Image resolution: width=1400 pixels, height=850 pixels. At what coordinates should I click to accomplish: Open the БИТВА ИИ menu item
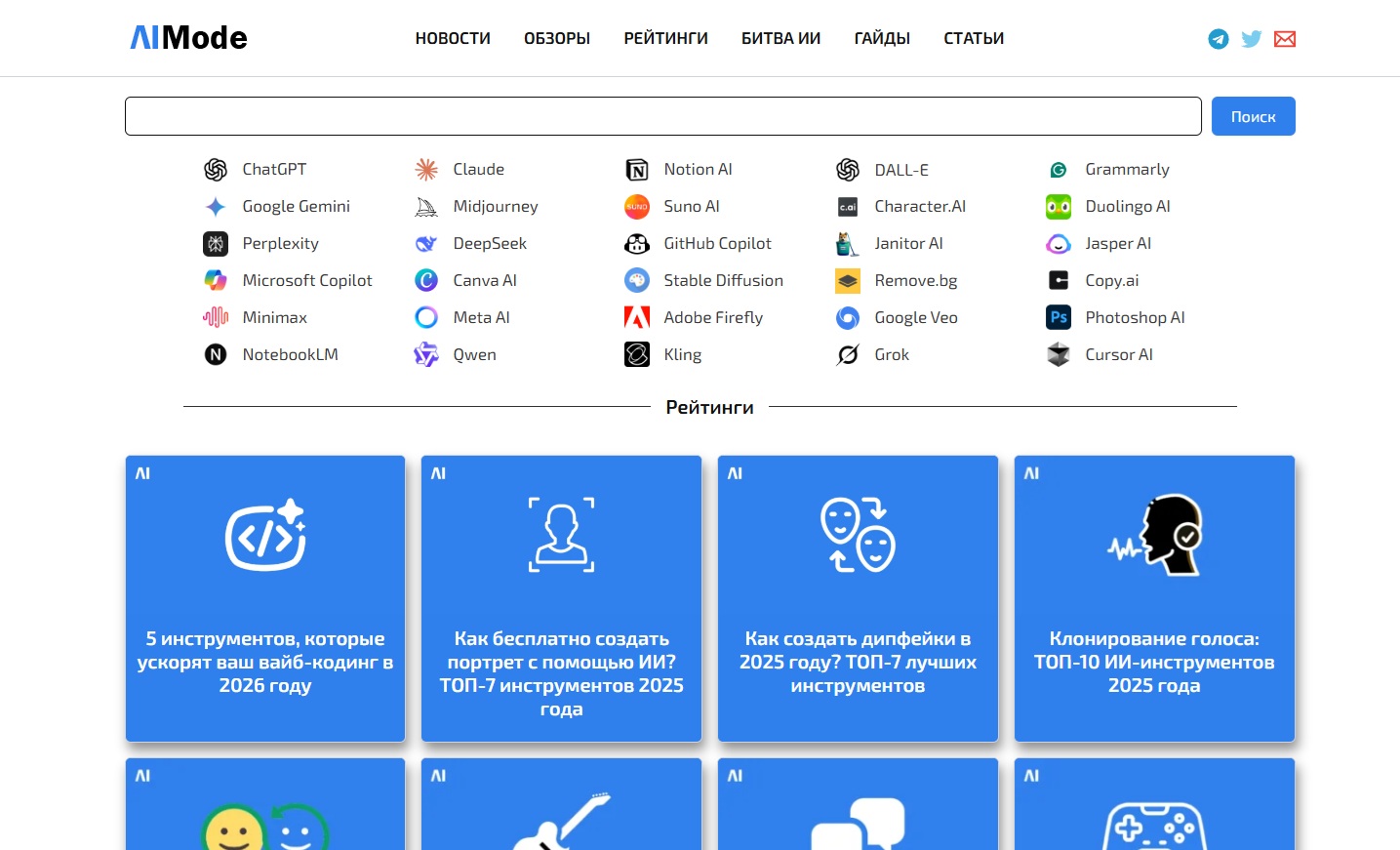click(780, 39)
